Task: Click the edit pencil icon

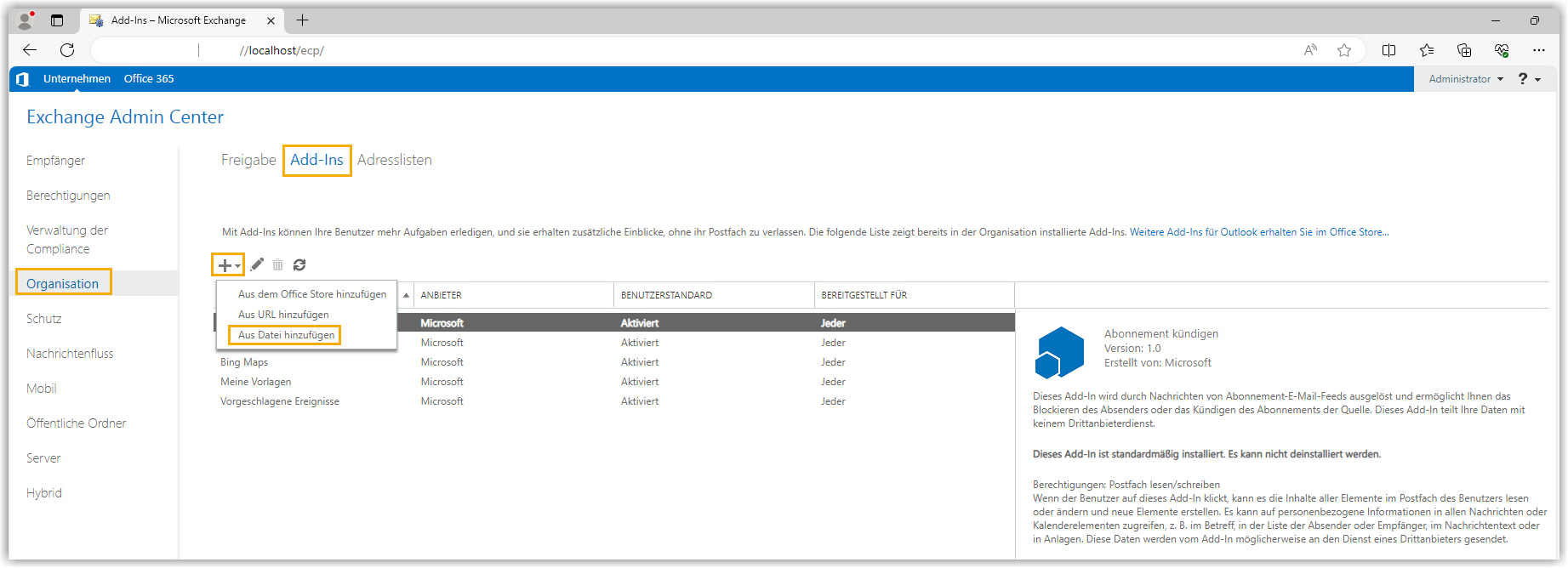Action: click(257, 264)
